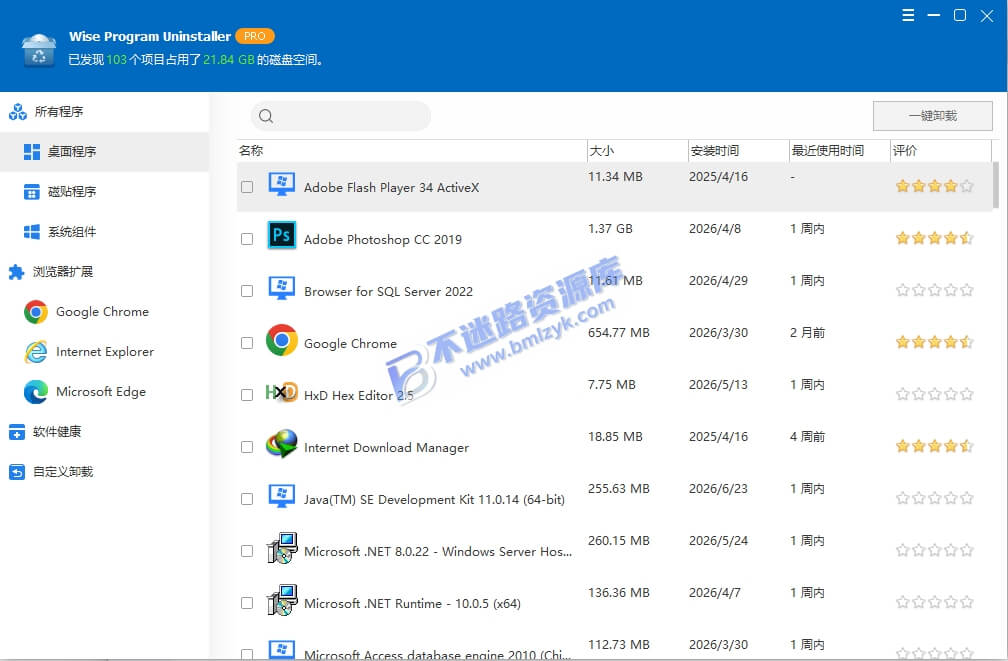Viewport: 1008px width, 661px height.
Task: Click the Browser for SQL Server monitor icon
Action: (282, 289)
